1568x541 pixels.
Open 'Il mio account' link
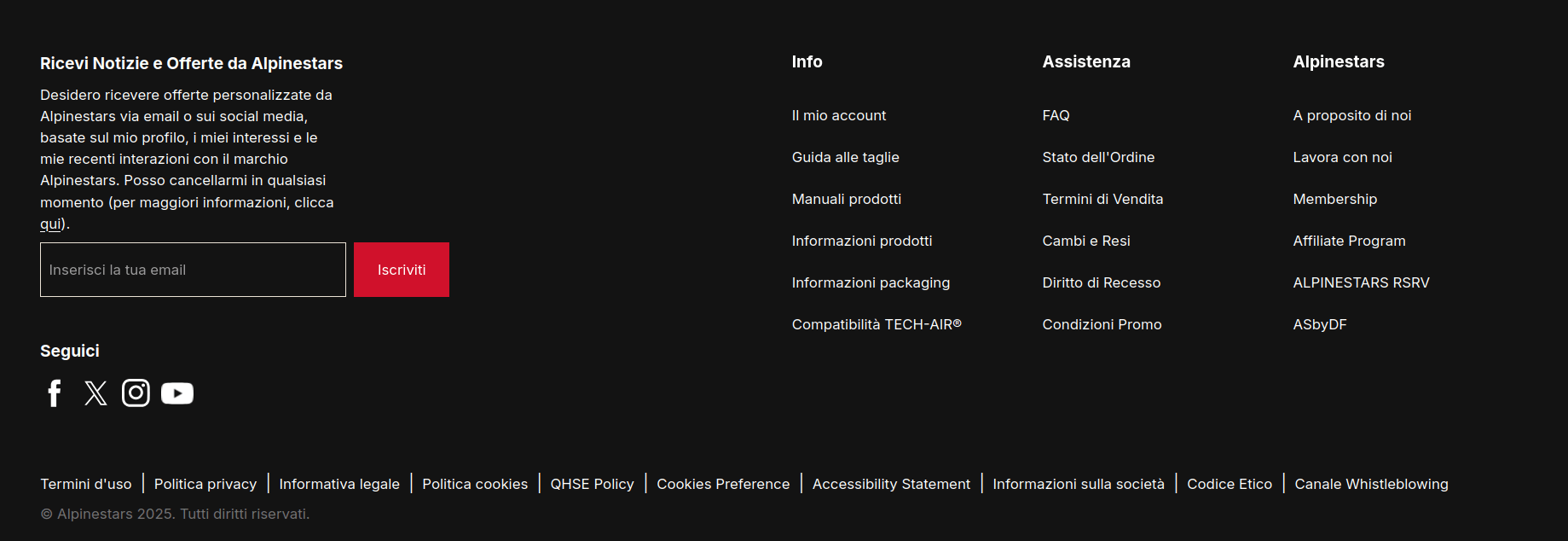pyautogui.click(x=838, y=115)
